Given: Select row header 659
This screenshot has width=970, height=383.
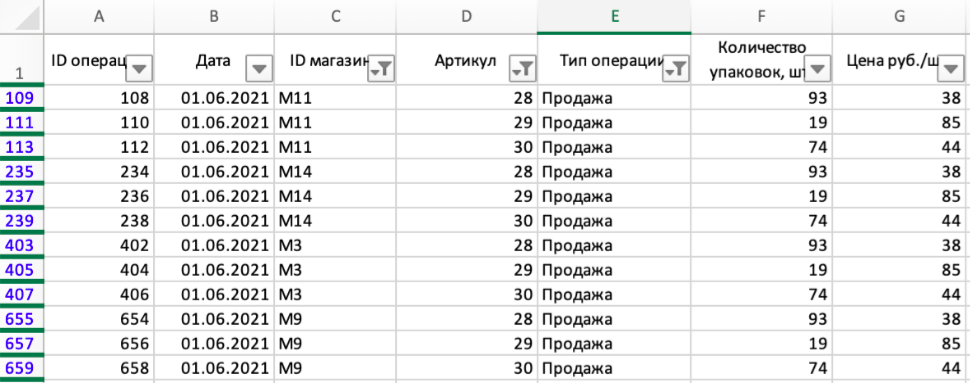Looking at the screenshot, I should [x=20, y=368].
